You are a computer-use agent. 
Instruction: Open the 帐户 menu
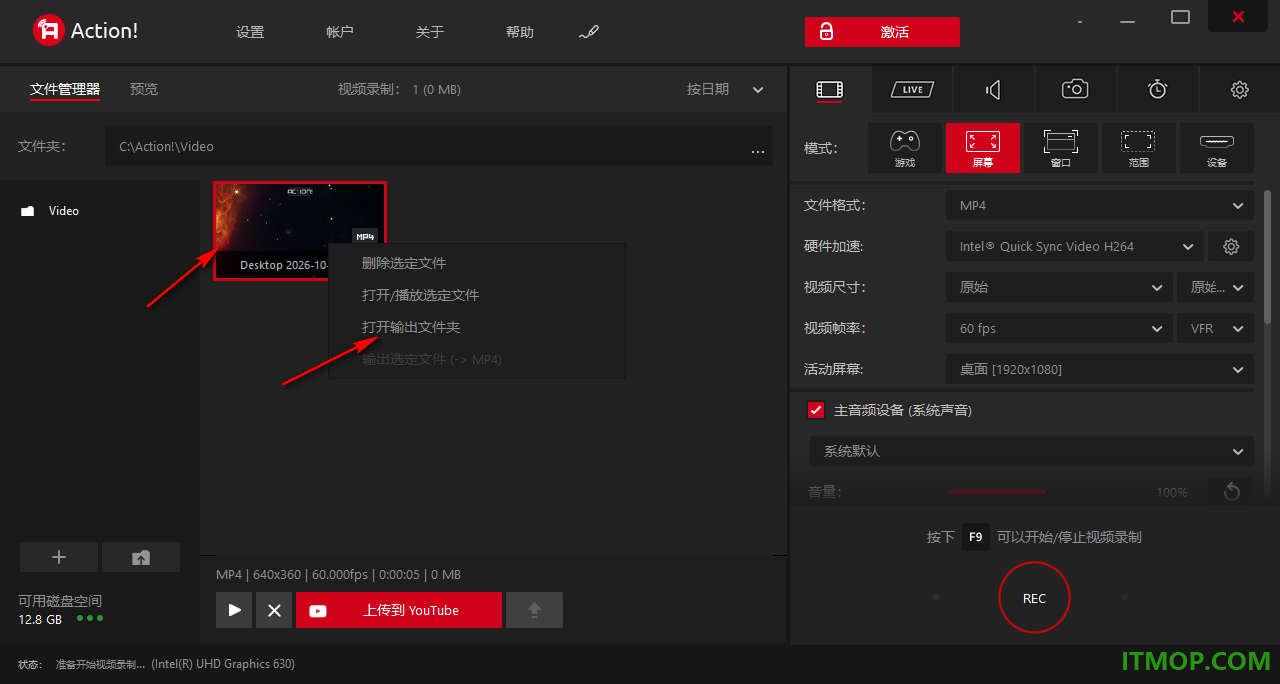[340, 32]
